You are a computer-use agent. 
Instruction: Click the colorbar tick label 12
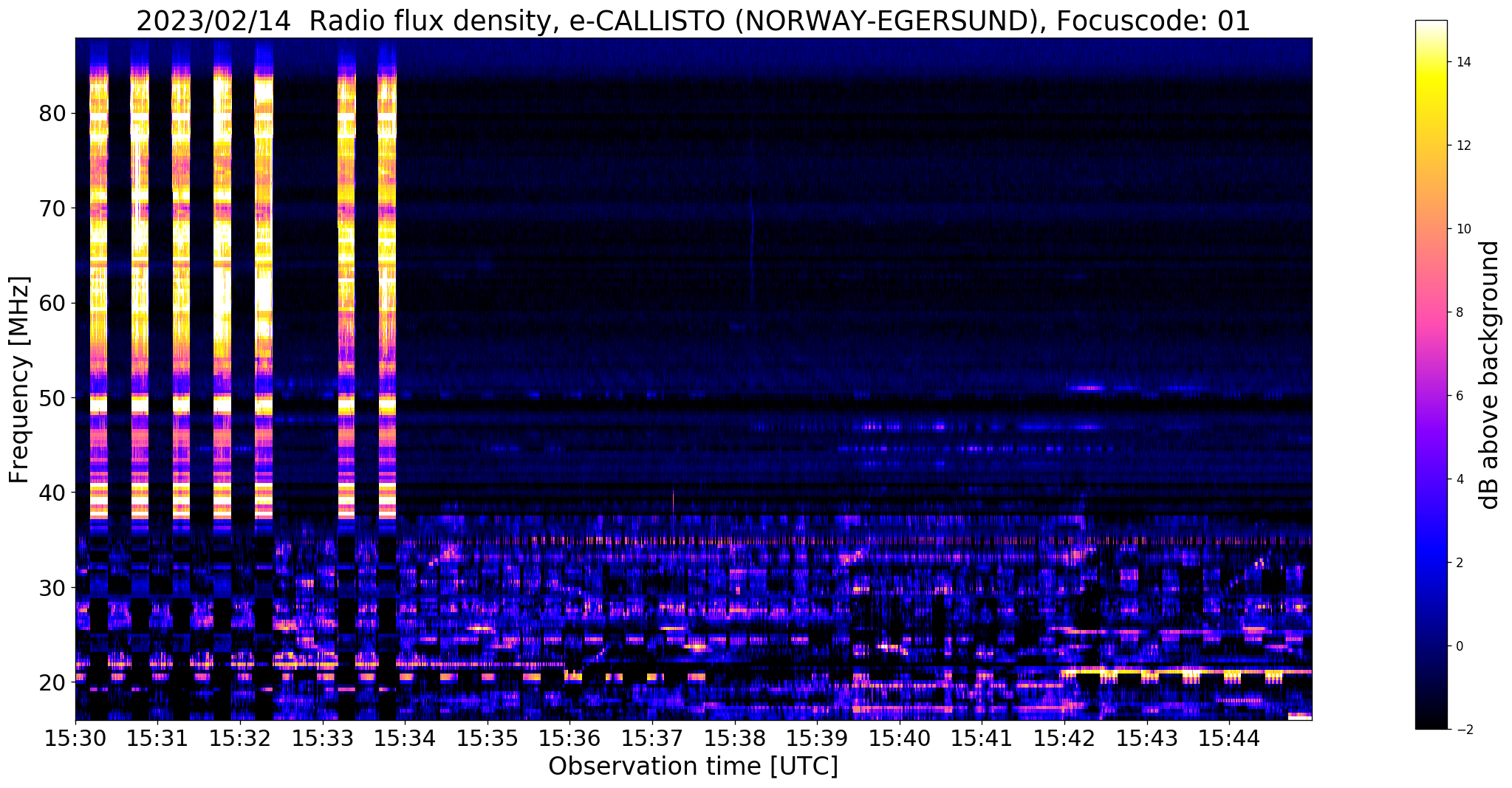[x=1462, y=145]
